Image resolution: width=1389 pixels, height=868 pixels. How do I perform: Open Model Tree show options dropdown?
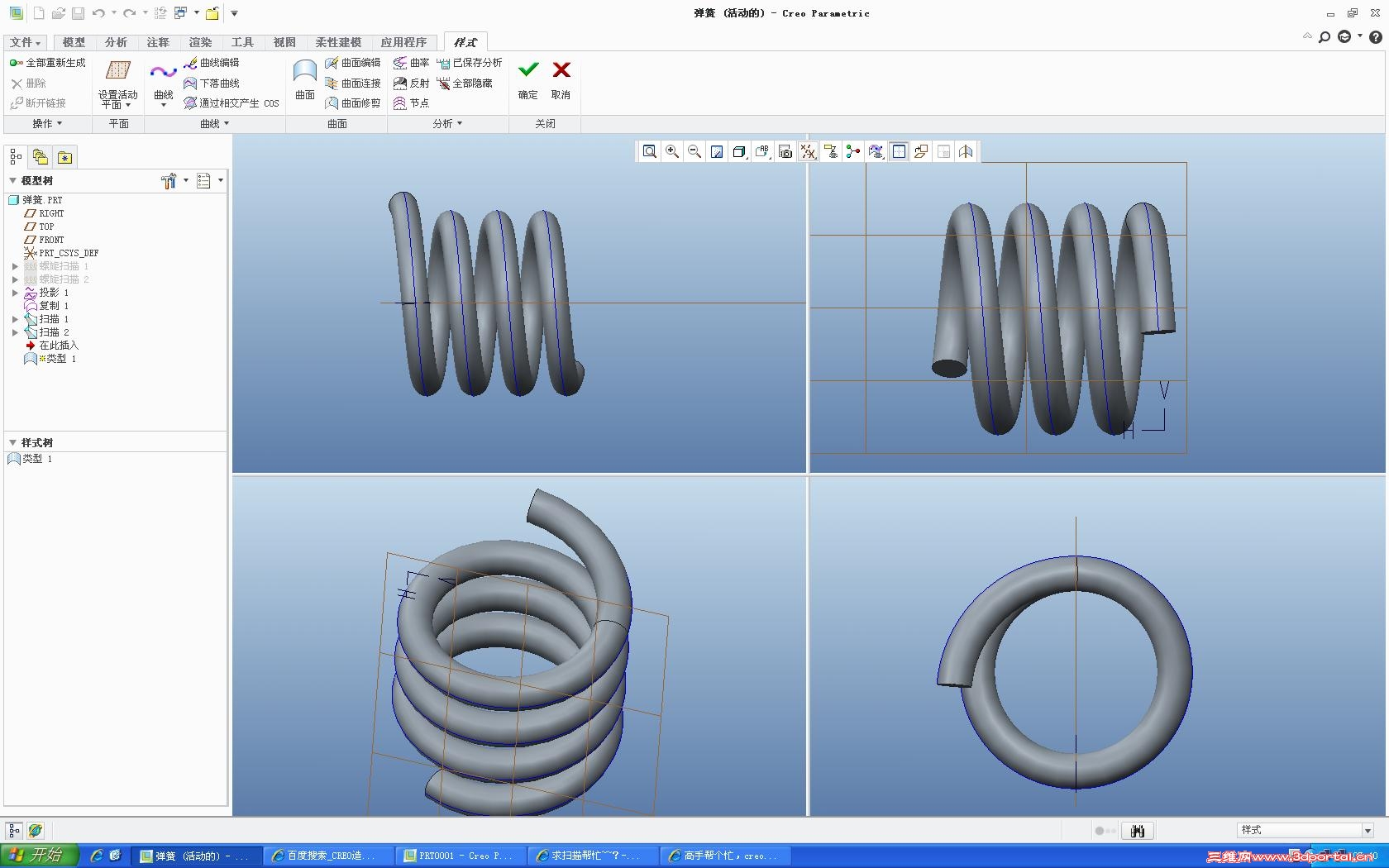(x=210, y=181)
